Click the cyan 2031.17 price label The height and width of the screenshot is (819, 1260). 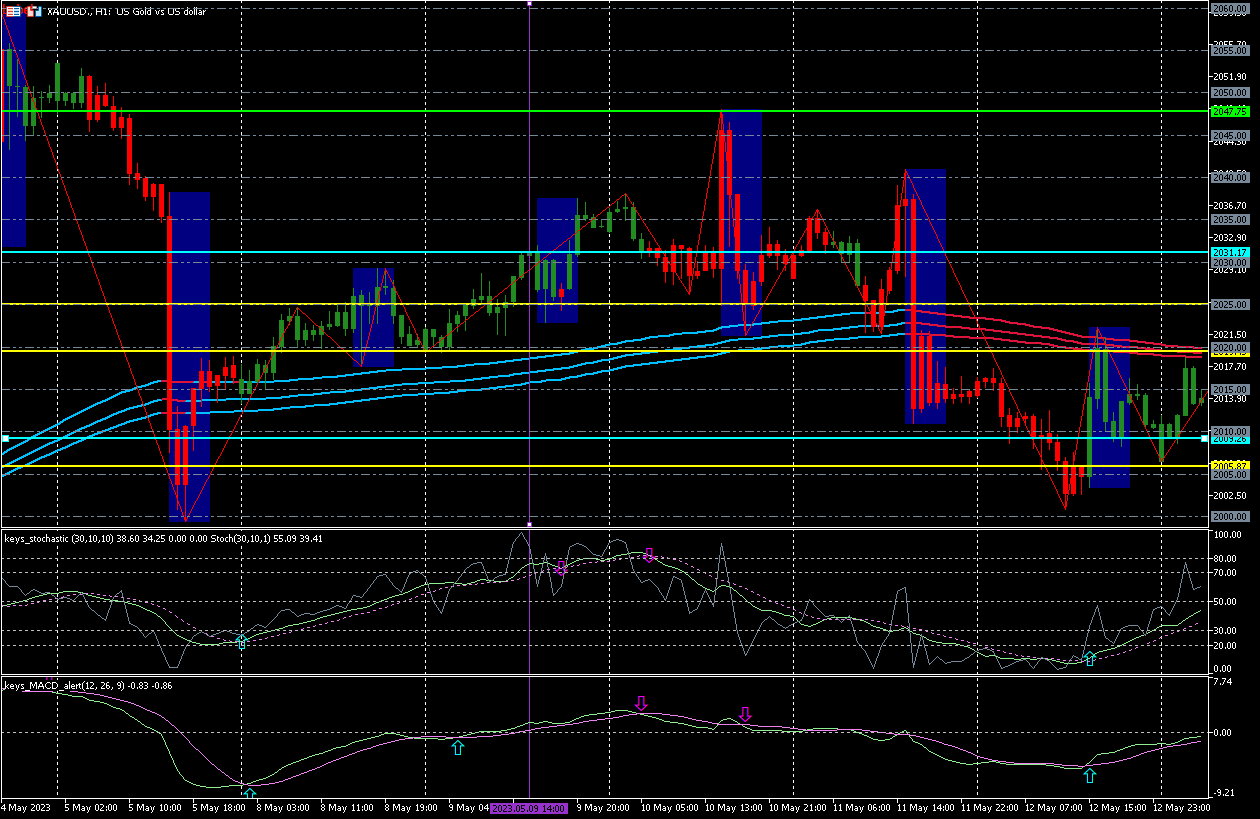click(x=1229, y=252)
